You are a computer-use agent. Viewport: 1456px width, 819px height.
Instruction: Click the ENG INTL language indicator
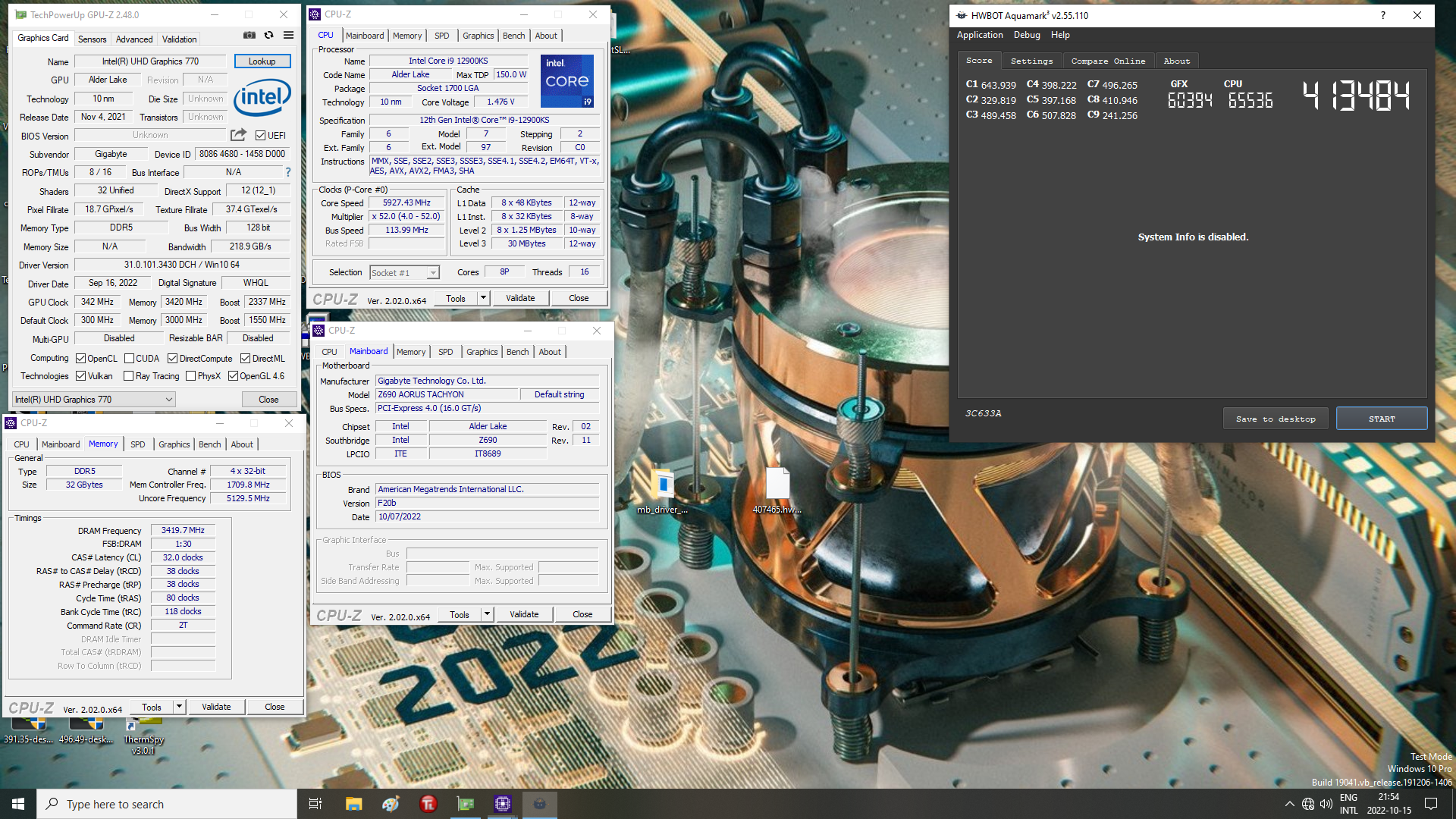[1348, 804]
